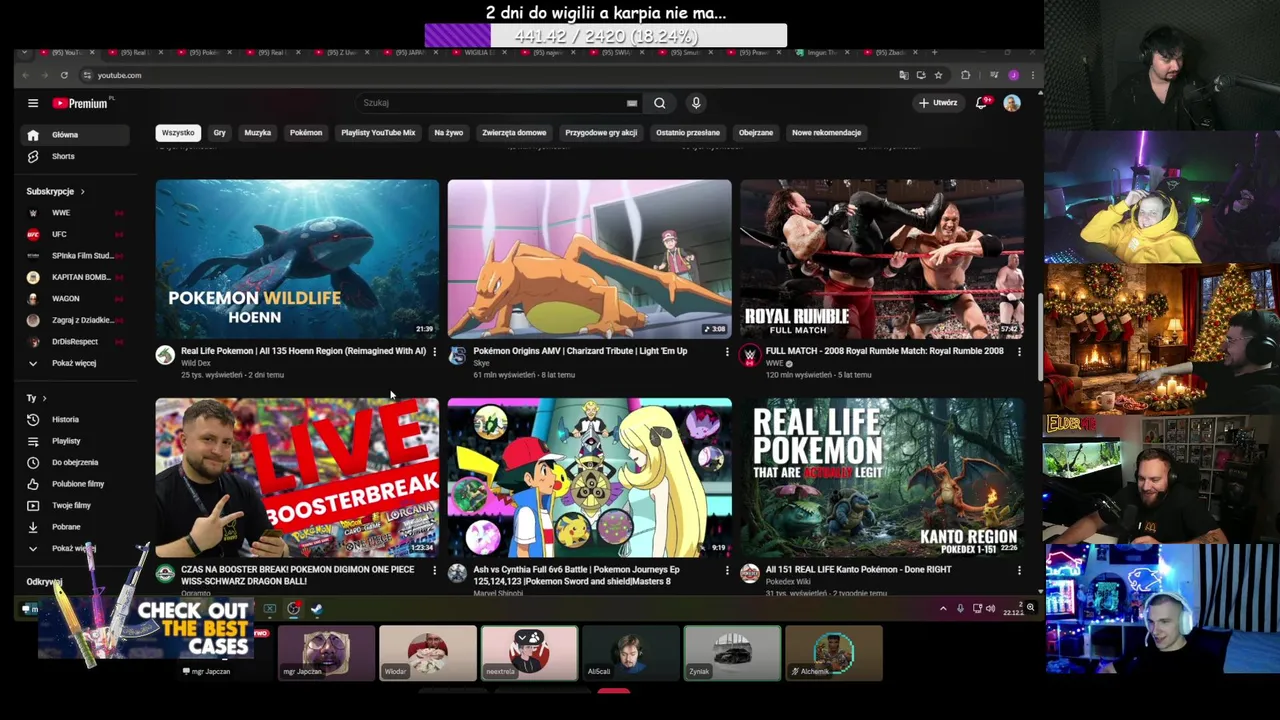Start voice search with microphone icon
The width and height of the screenshot is (1280, 720).
pos(696,103)
